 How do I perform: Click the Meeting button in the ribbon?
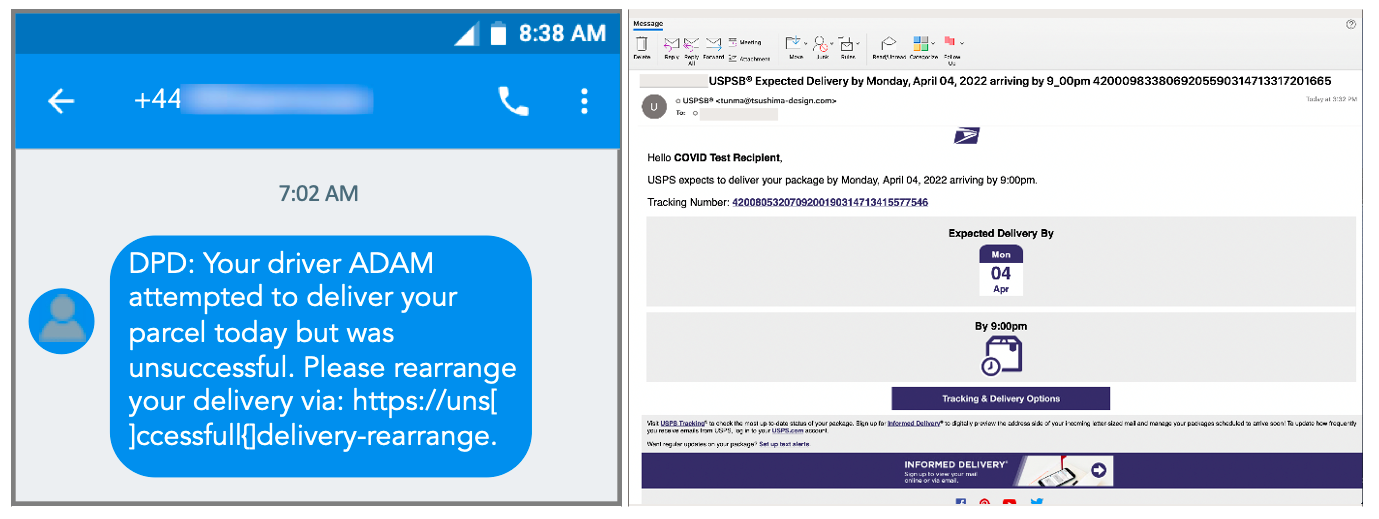pos(745,42)
